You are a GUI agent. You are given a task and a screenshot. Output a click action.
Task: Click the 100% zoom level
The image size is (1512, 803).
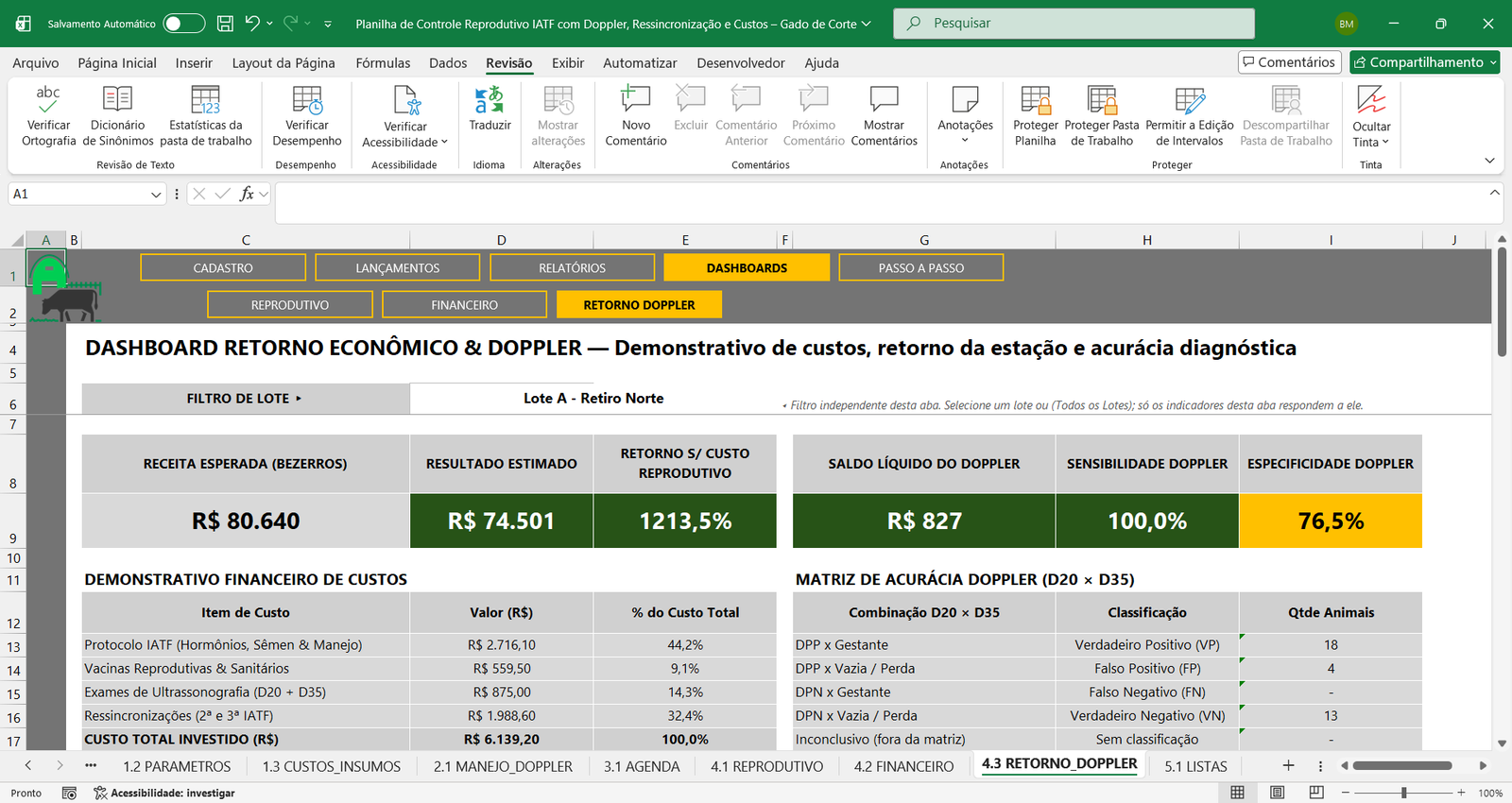click(x=1490, y=793)
